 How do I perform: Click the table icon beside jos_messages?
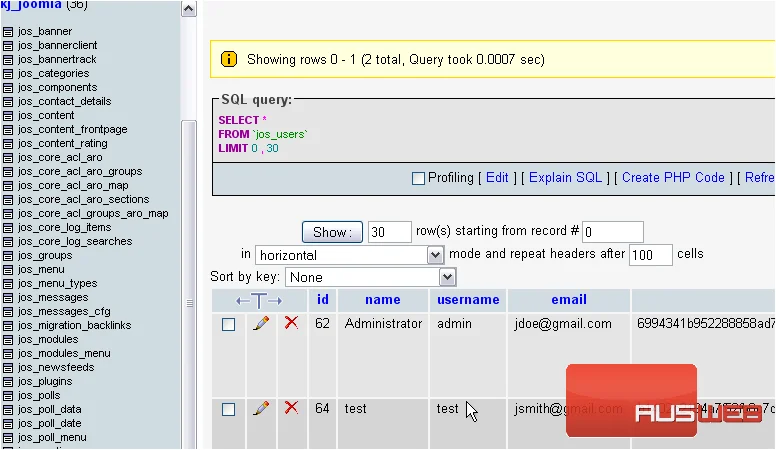coord(8,298)
